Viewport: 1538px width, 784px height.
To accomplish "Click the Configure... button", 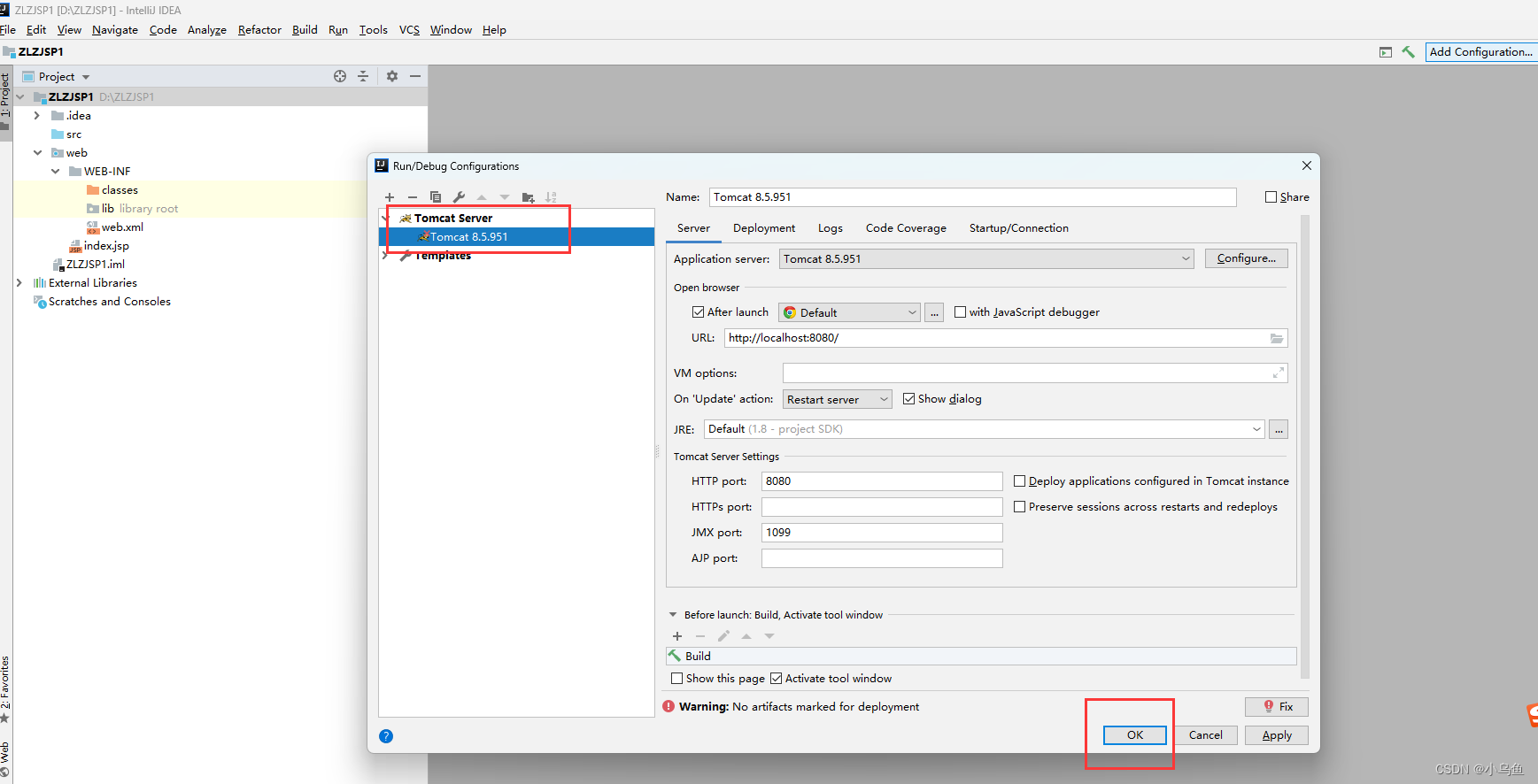I will tap(1247, 258).
